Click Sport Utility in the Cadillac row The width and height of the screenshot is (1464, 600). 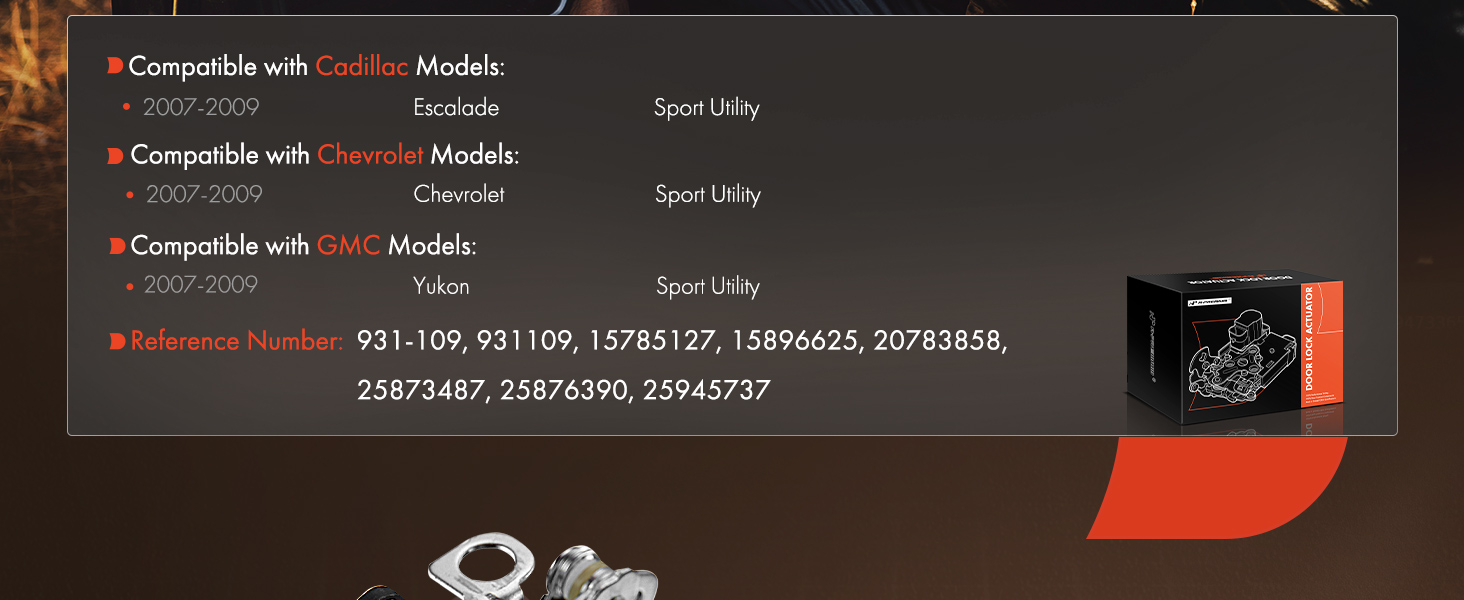707,108
